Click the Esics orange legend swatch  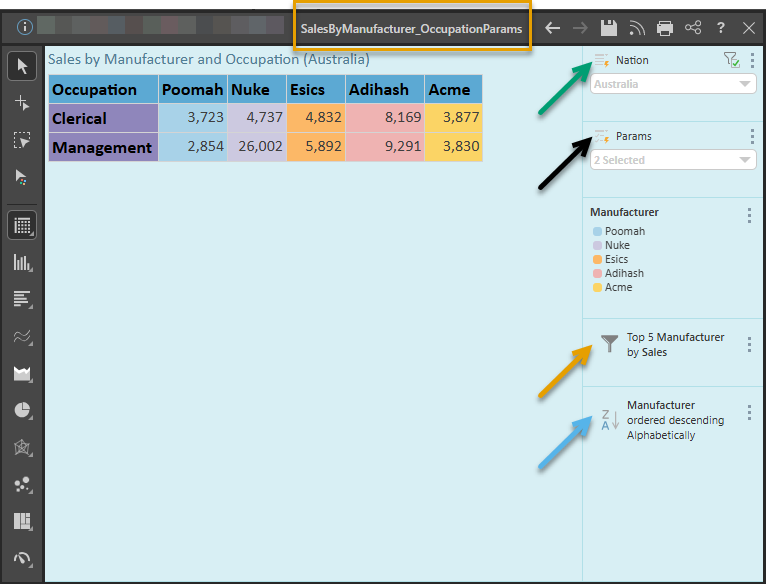597,260
